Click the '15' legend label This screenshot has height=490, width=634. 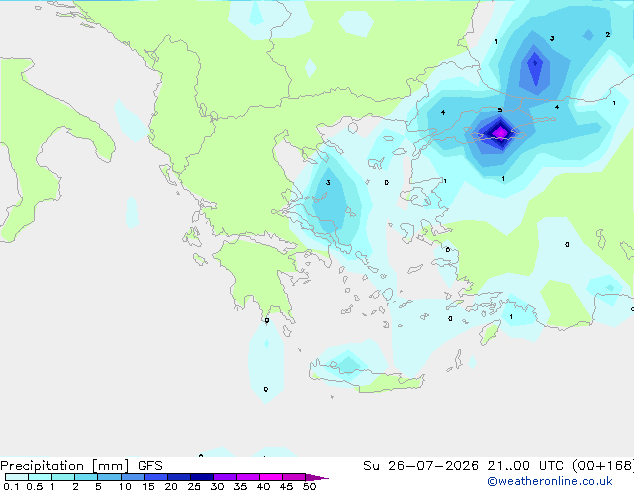coord(148,486)
